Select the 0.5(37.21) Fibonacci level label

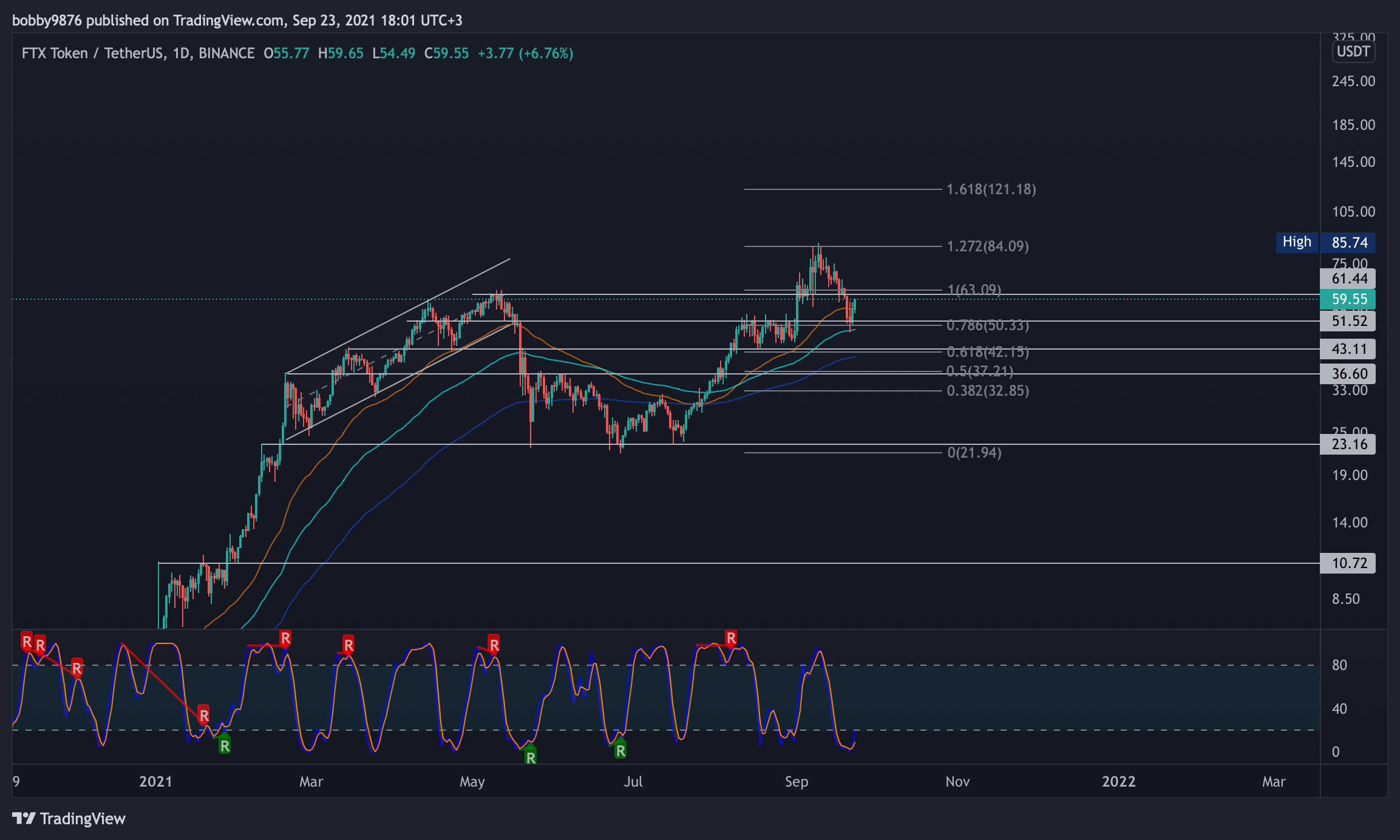pos(980,371)
